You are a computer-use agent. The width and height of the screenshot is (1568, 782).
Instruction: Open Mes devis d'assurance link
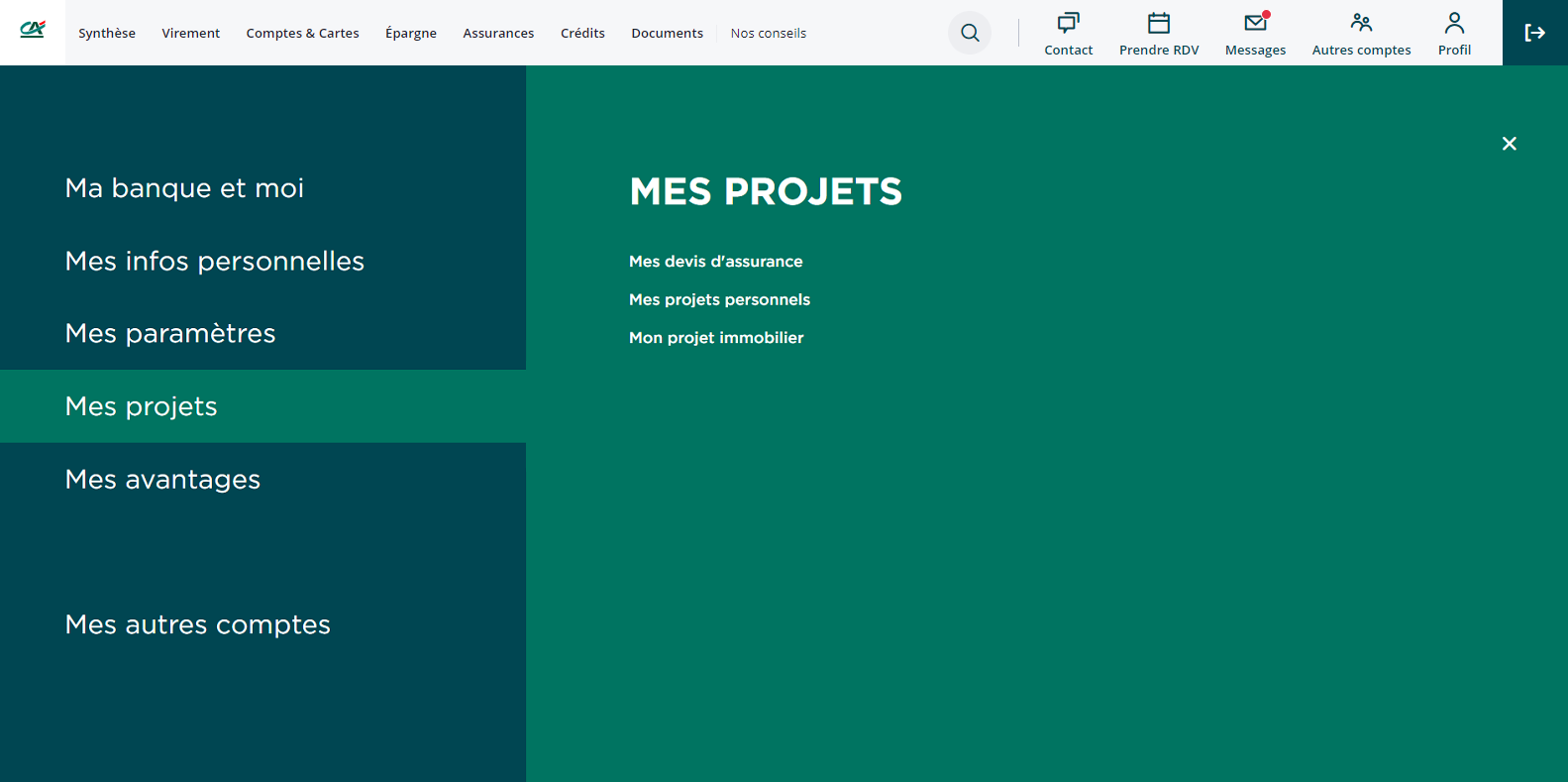[x=715, y=262]
